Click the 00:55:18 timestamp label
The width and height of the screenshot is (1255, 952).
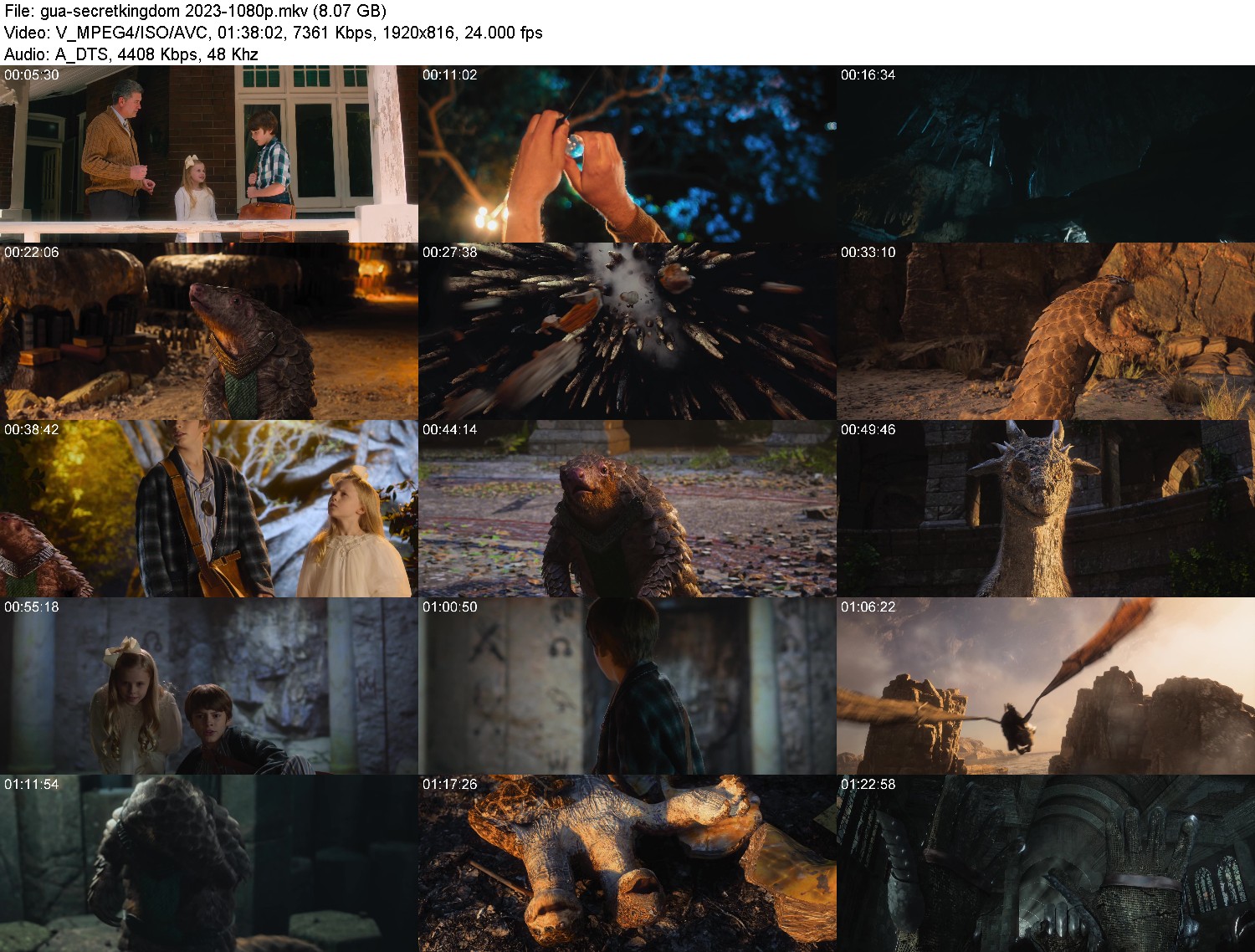32,607
